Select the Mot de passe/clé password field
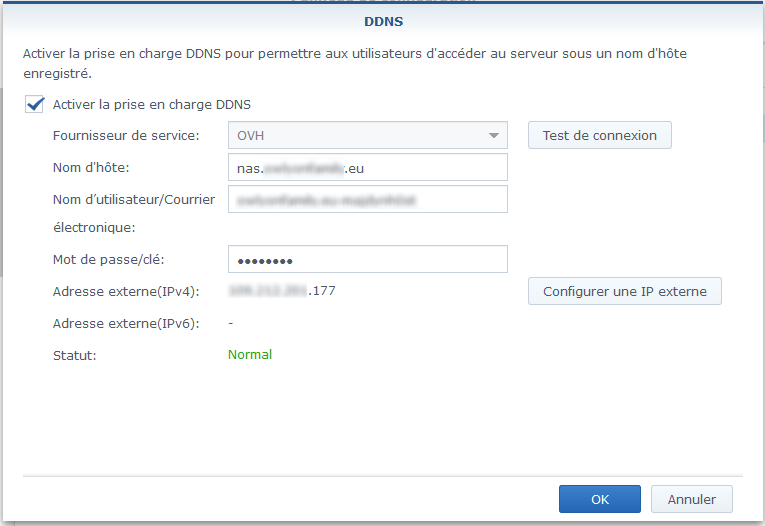 (x=367, y=260)
